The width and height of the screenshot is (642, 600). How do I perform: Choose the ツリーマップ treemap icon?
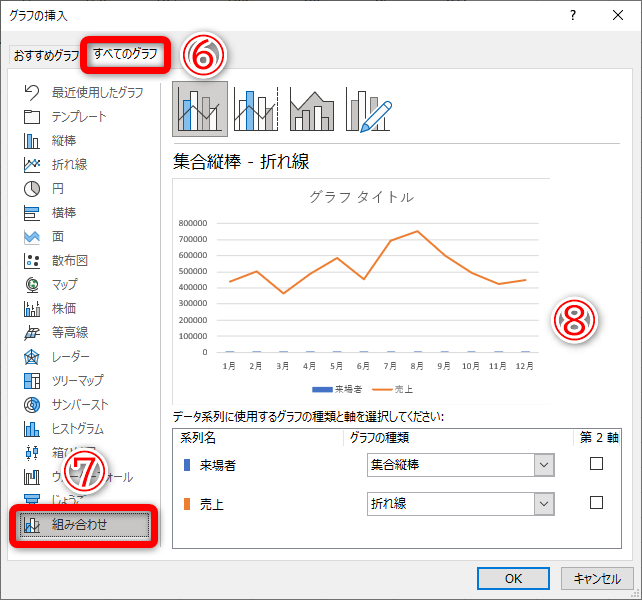(32, 380)
